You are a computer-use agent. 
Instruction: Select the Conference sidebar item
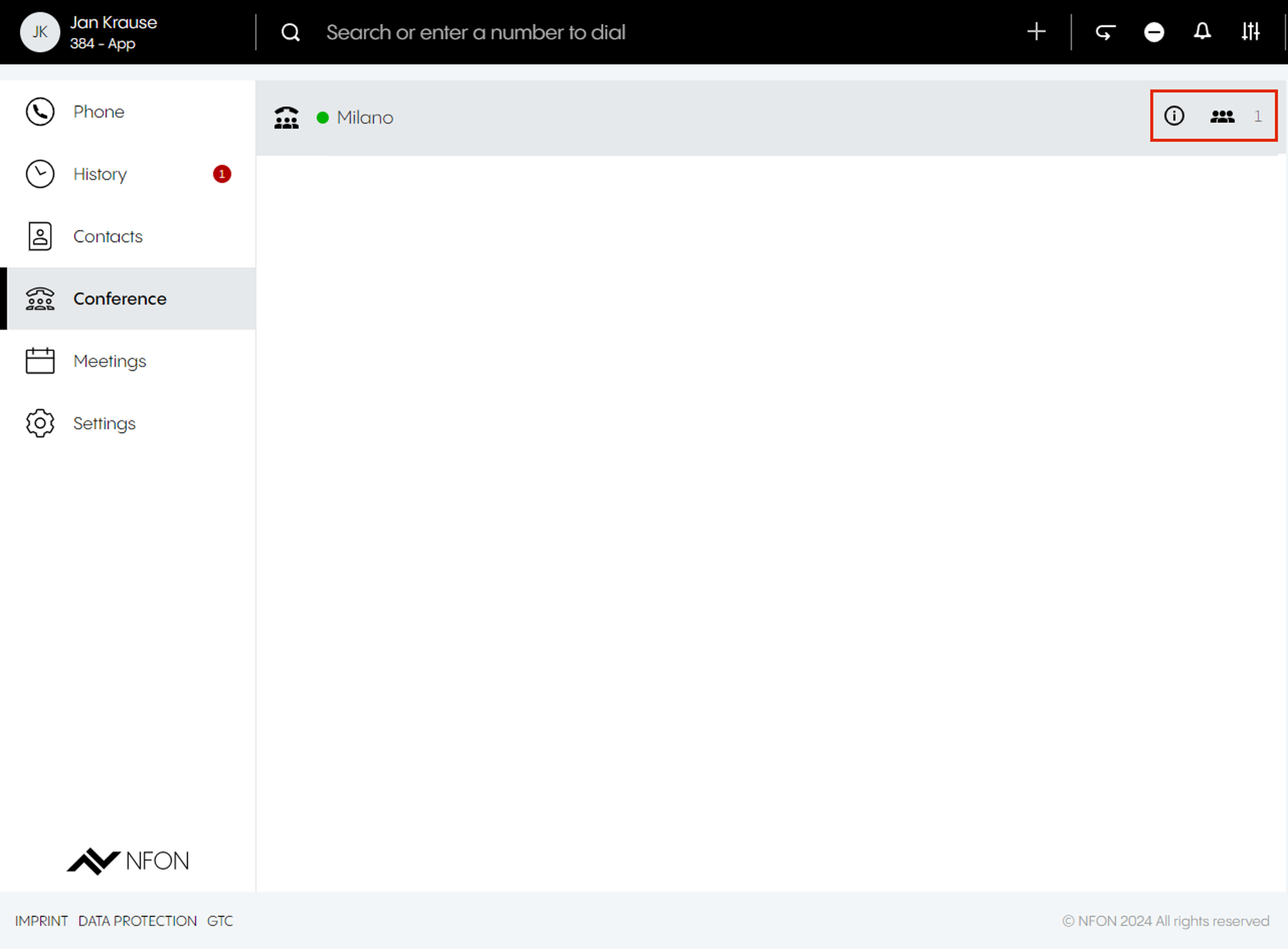point(119,299)
